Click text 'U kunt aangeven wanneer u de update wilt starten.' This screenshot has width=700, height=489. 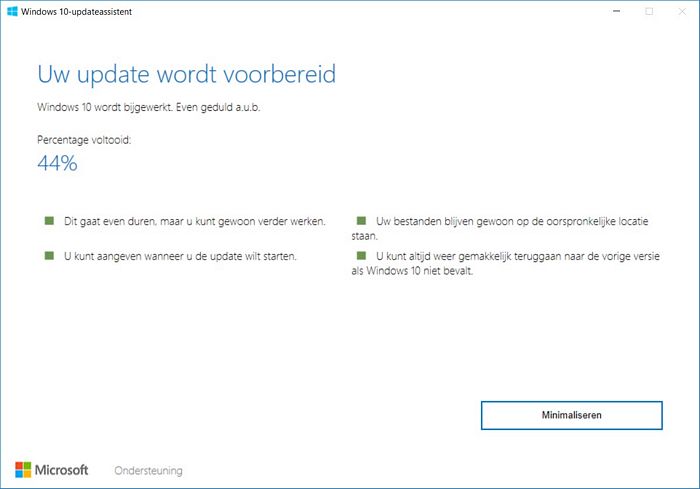point(180,256)
